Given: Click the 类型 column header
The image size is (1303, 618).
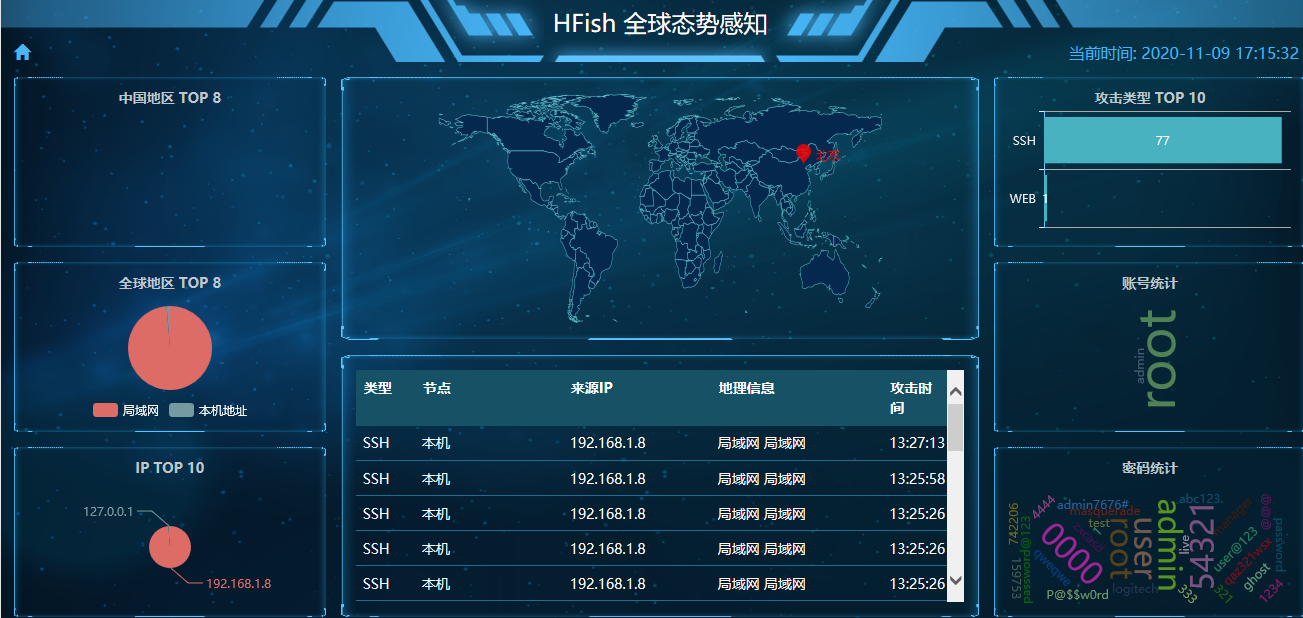Looking at the screenshot, I should coord(378,388).
